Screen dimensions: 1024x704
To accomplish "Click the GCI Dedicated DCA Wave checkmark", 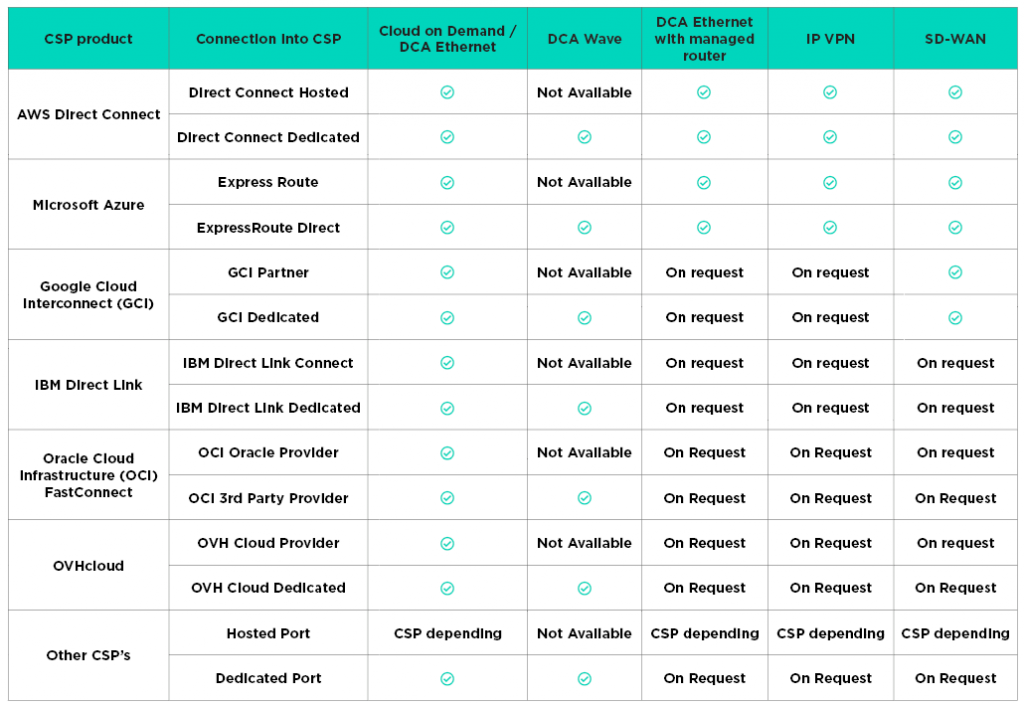I will tap(584, 318).
